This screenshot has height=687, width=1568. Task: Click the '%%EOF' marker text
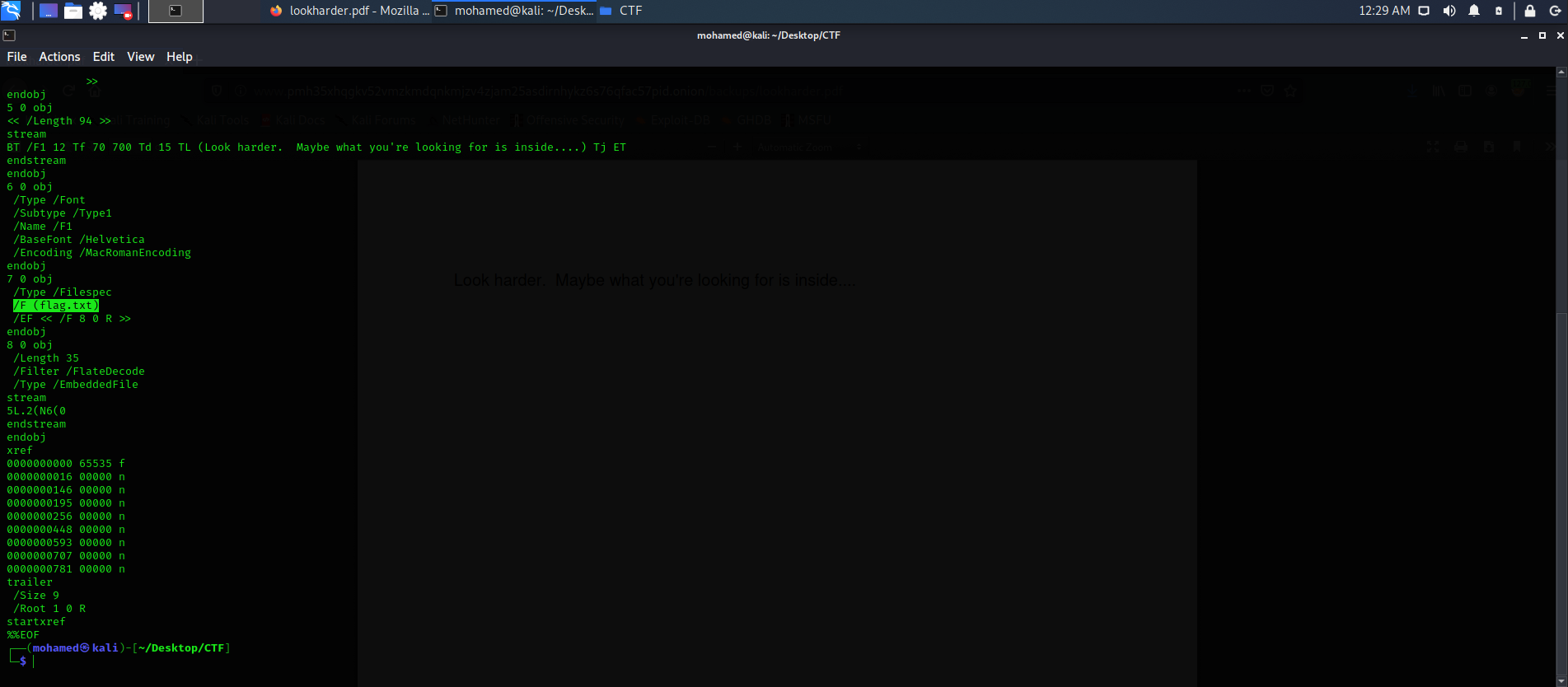point(23,635)
